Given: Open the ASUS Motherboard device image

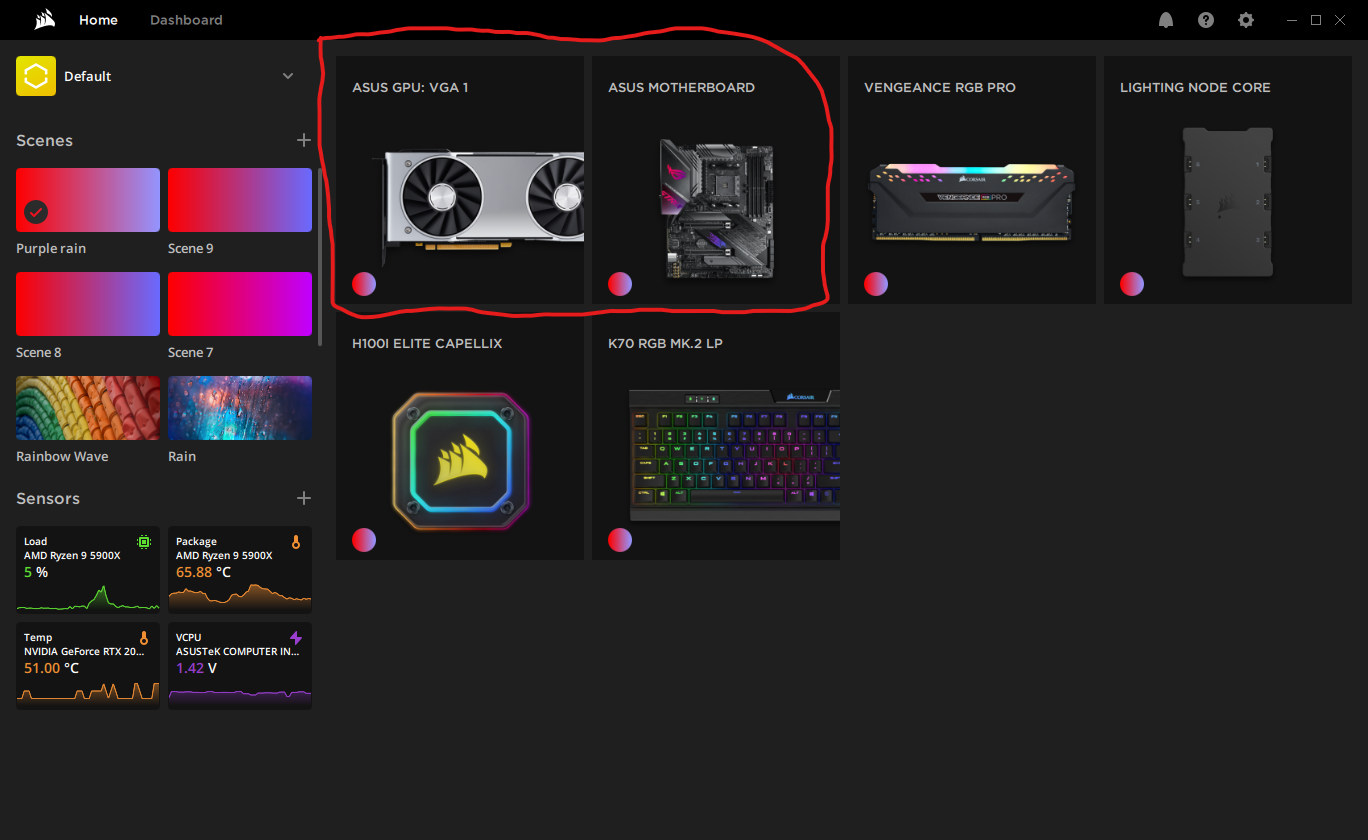Looking at the screenshot, I should (x=716, y=208).
